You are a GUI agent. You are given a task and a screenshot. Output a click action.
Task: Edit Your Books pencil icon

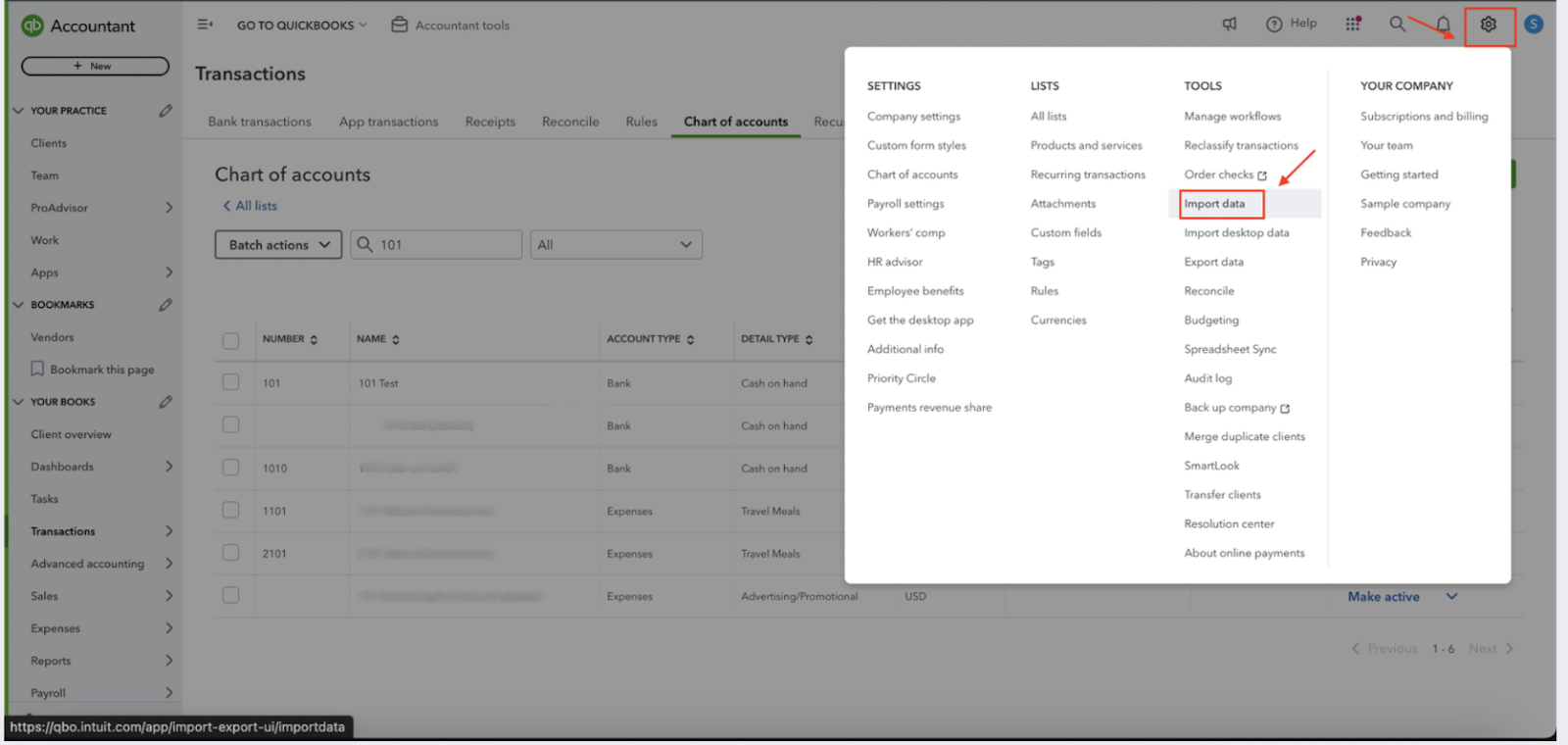[x=166, y=402]
